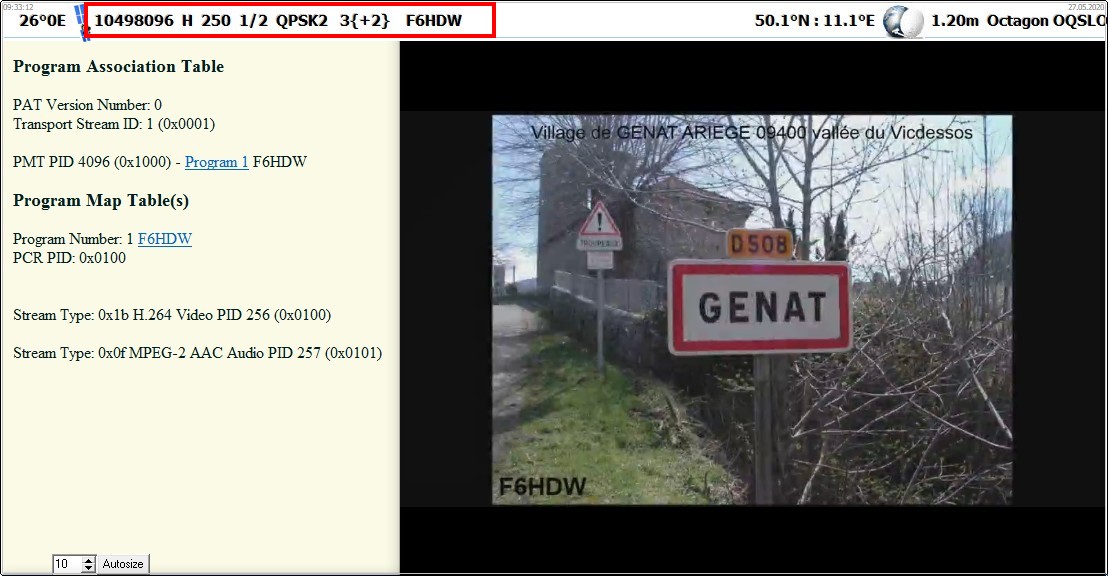Click the GENAT video preview frame

(x=752, y=310)
